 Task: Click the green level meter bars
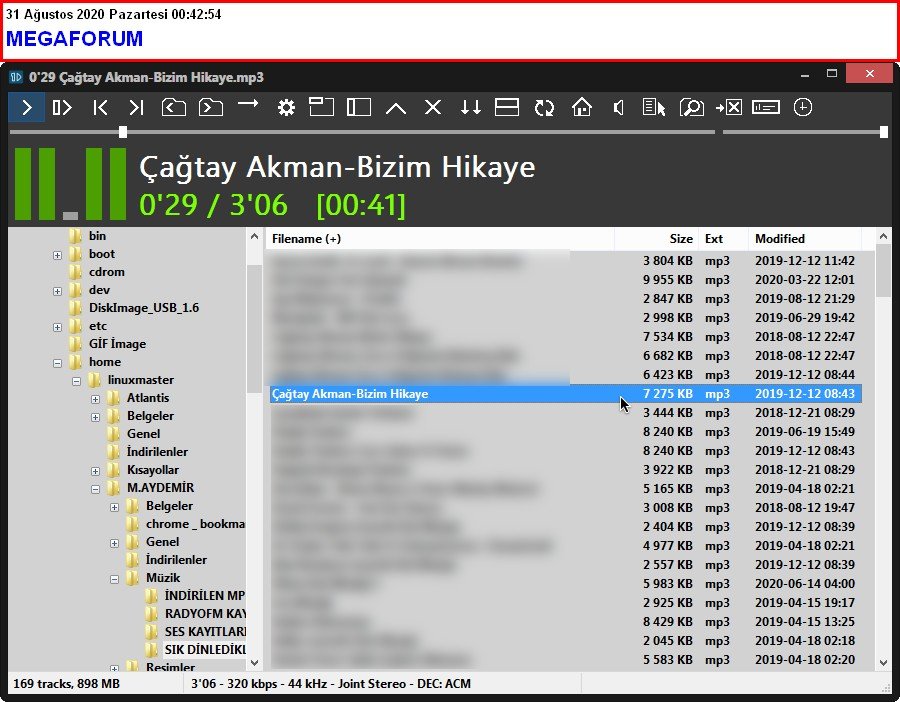click(70, 184)
